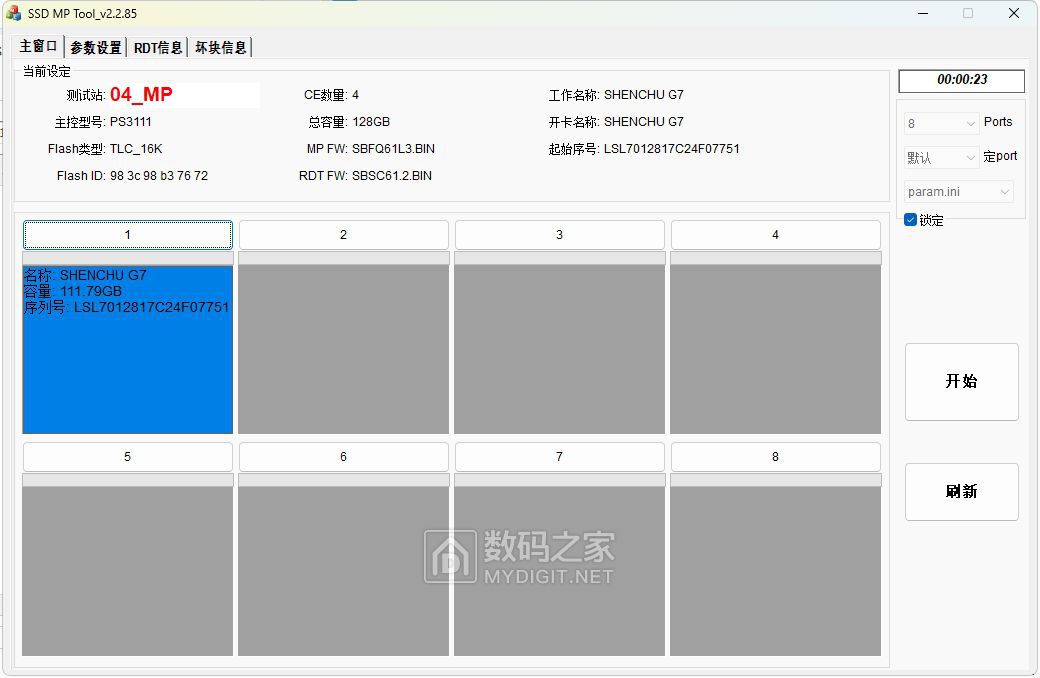Image resolution: width=1040 pixels, height=678 pixels.
Task: Switch to the 主窗口 tab
Action: coord(38,46)
